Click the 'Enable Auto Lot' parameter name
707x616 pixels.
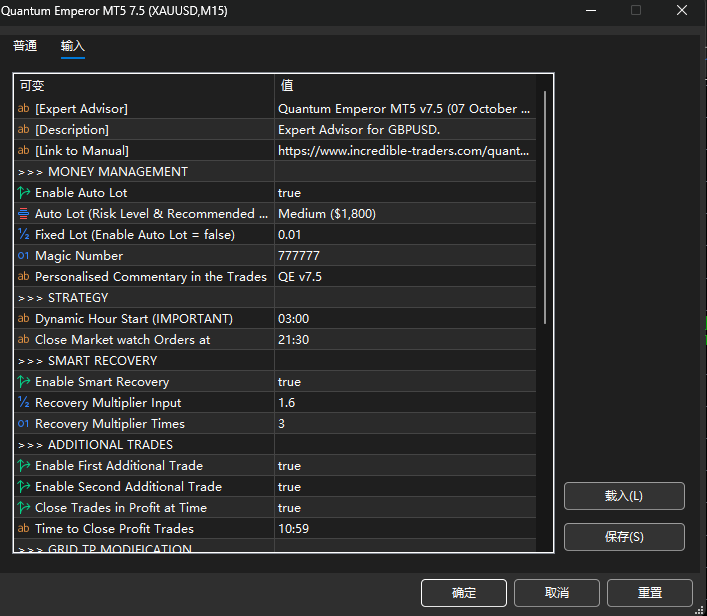[81, 193]
